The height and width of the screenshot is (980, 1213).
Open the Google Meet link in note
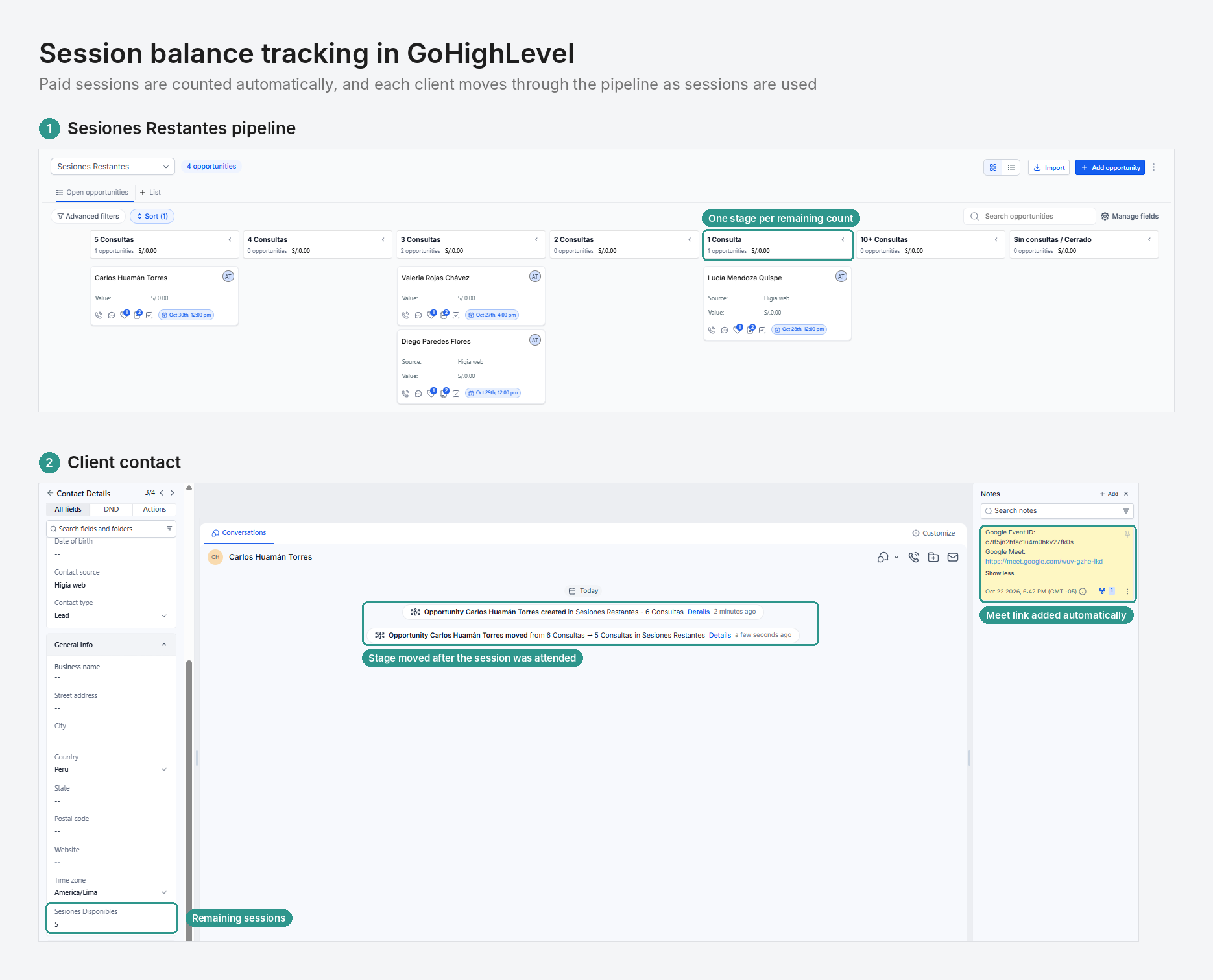(1044, 562)
